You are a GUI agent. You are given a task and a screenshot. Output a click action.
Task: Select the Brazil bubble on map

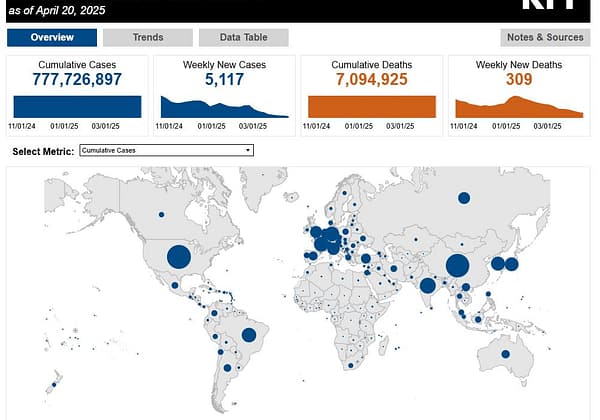tap(249, 335)
